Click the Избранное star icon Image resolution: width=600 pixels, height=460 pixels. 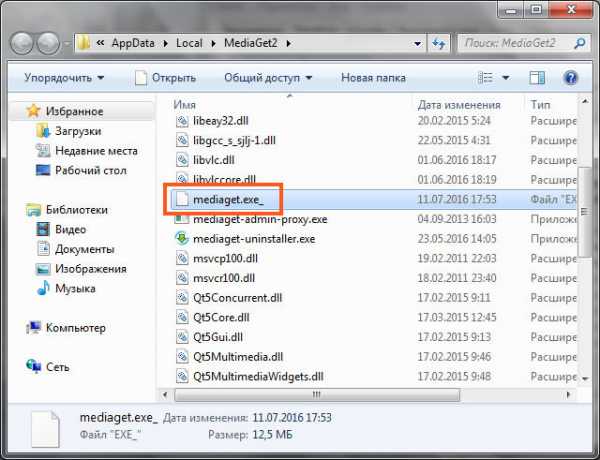click(x=33, y=111)
